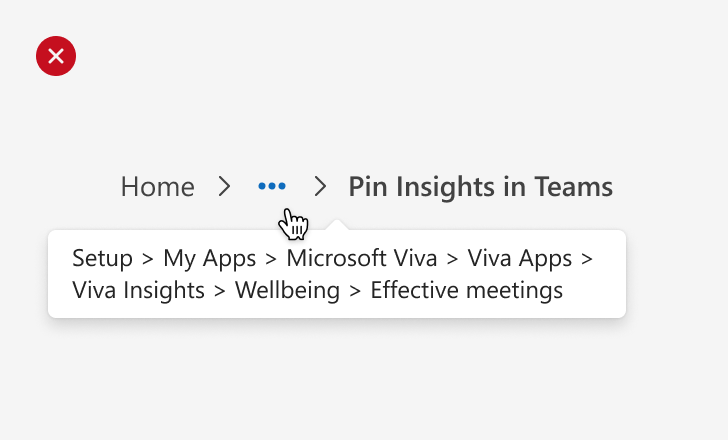Screen dimensions: 728x440
Task: Choose Viva Apps in the tooltip path
Action: tap(520, 258)
